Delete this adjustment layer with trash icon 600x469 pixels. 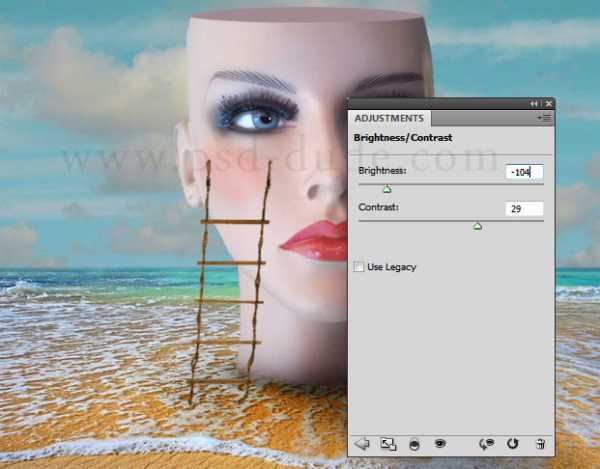pyautogui.click(x=540, y=443)
